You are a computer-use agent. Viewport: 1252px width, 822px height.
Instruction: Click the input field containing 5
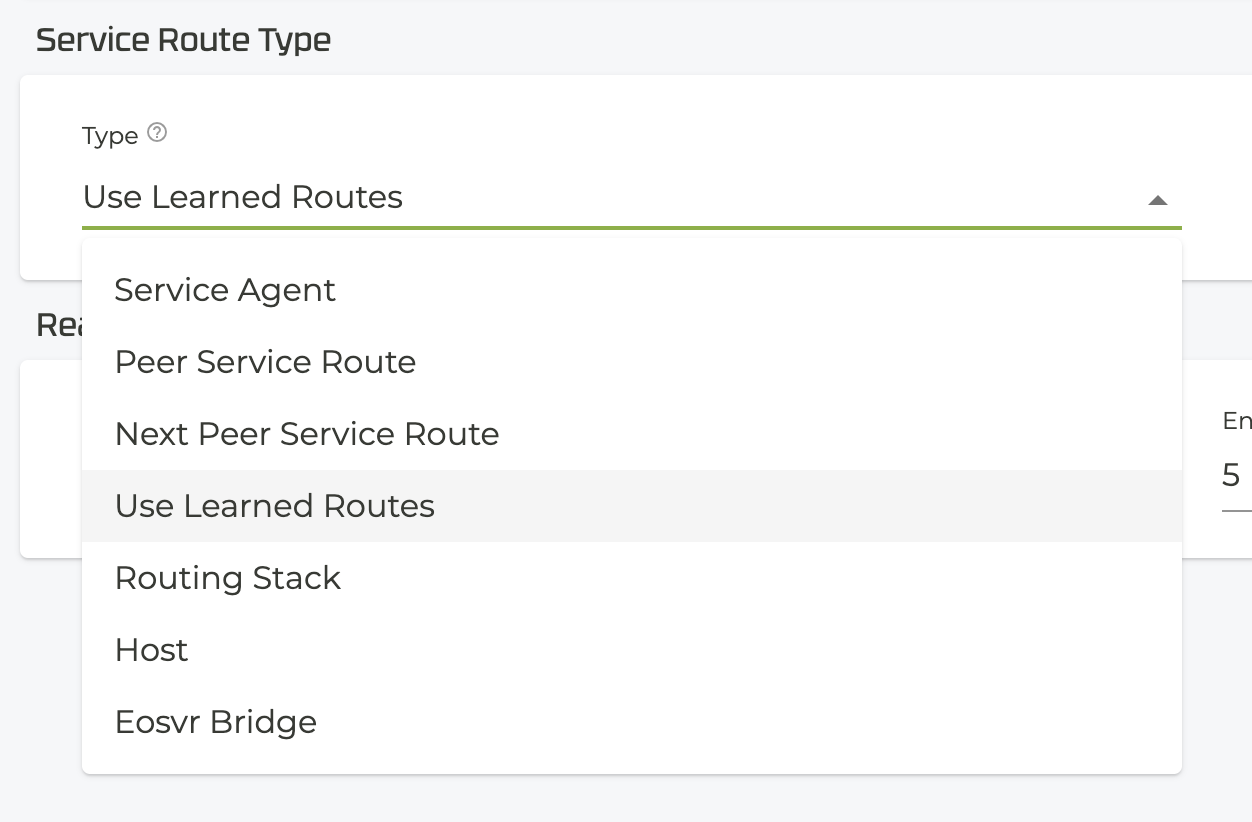point(1236,476)
